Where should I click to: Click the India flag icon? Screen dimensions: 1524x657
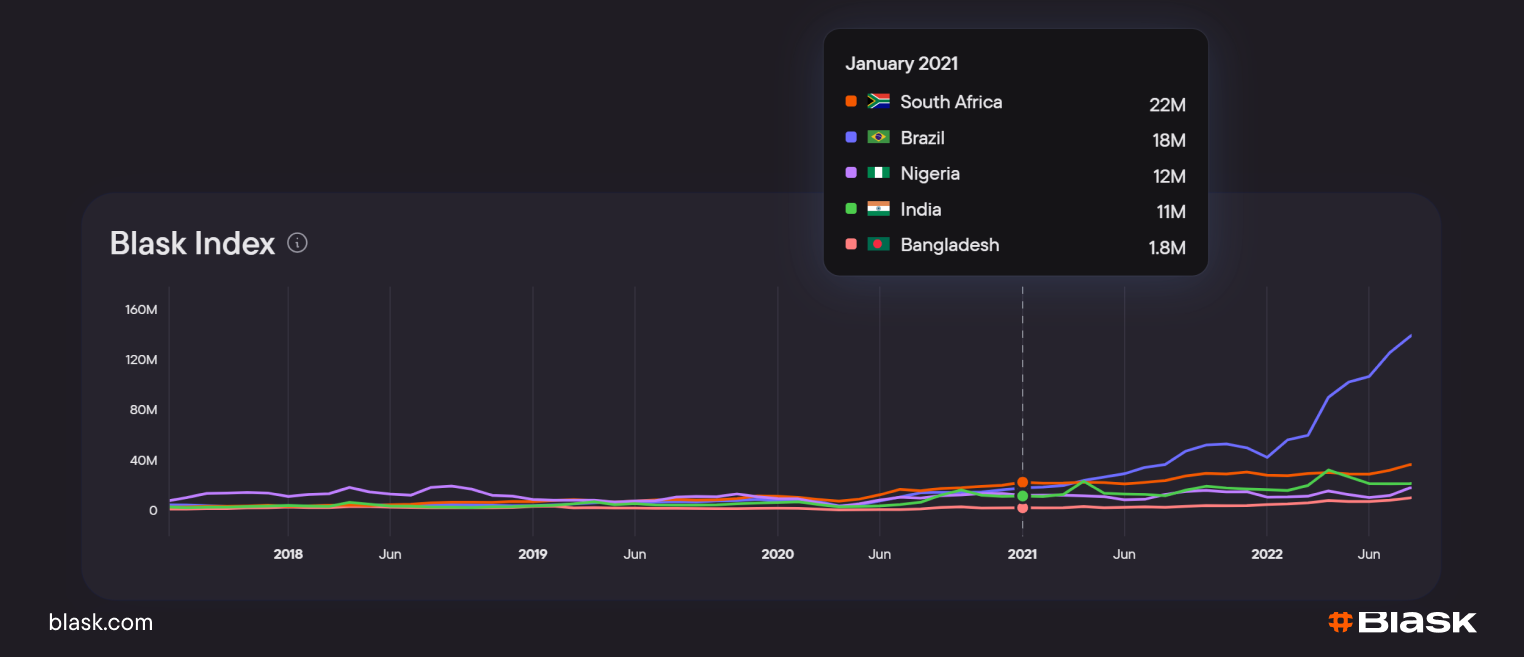(879, 209)
